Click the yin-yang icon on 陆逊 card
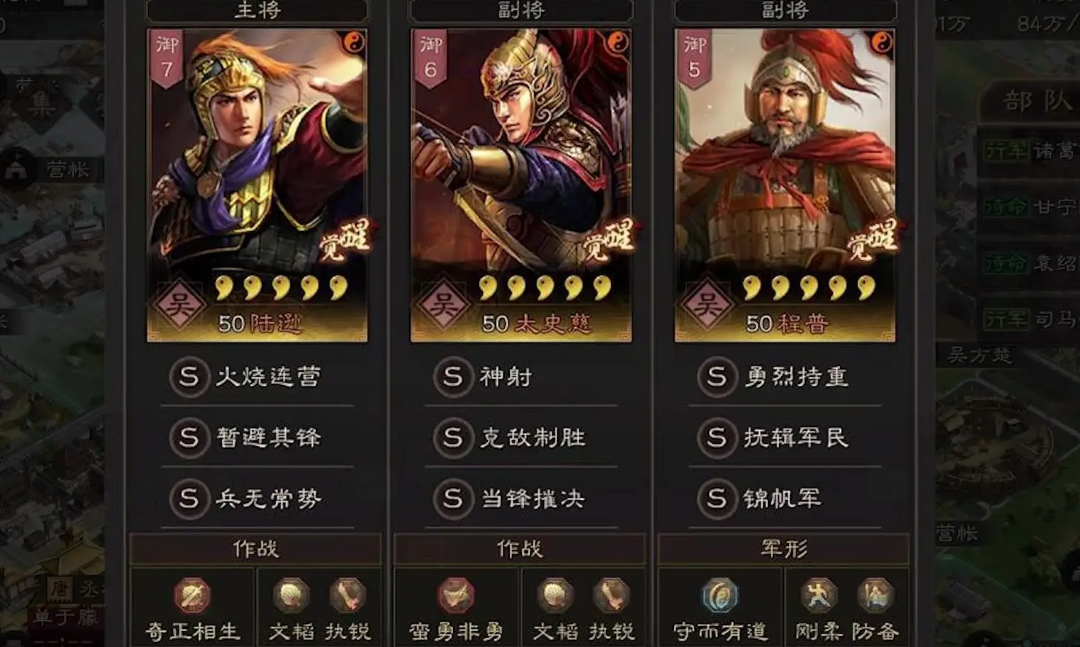The height and width of the screenshot is (647, 1080). [354, 43]
